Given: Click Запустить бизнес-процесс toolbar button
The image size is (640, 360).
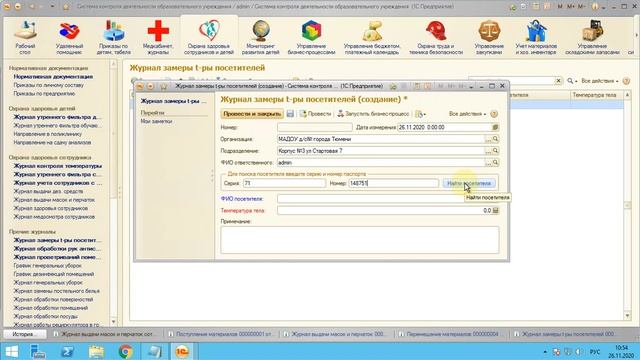Looking at the screenshot, I should click(373, 114).
